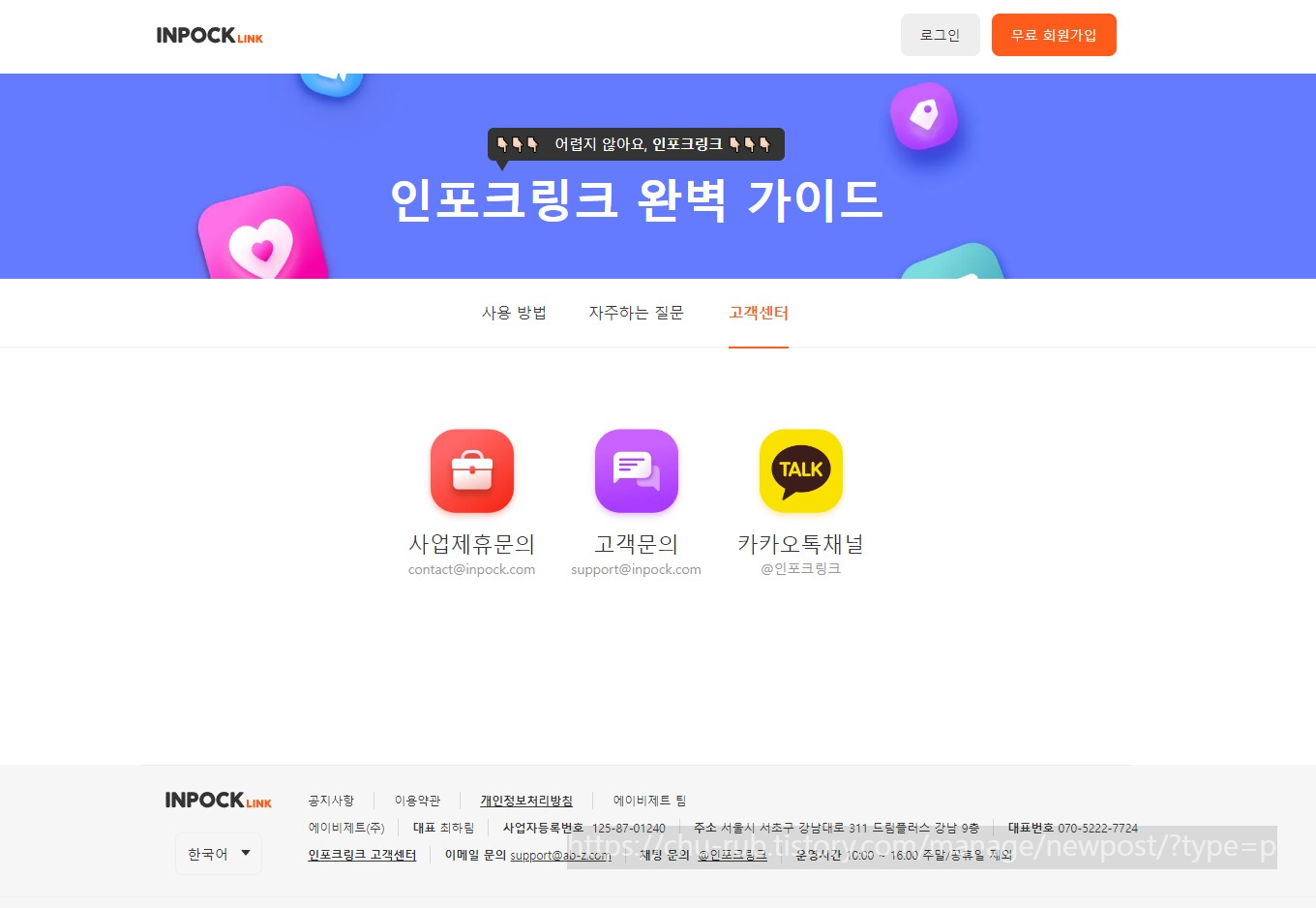1316x908 pixels.
Task: Open 이용약관 footer link
Action: [x=417, y=801]
